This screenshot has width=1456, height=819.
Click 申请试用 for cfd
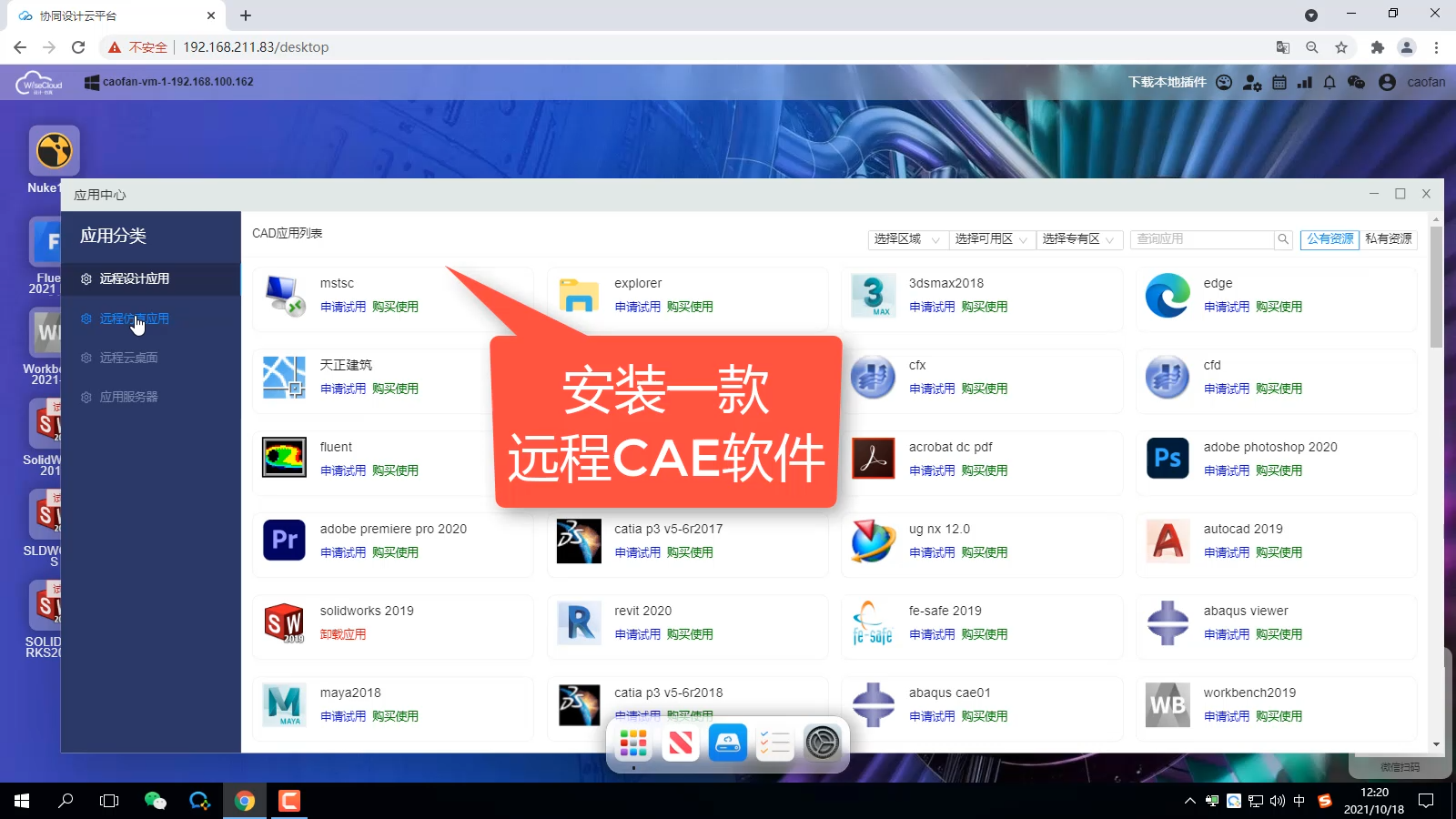1227,389
